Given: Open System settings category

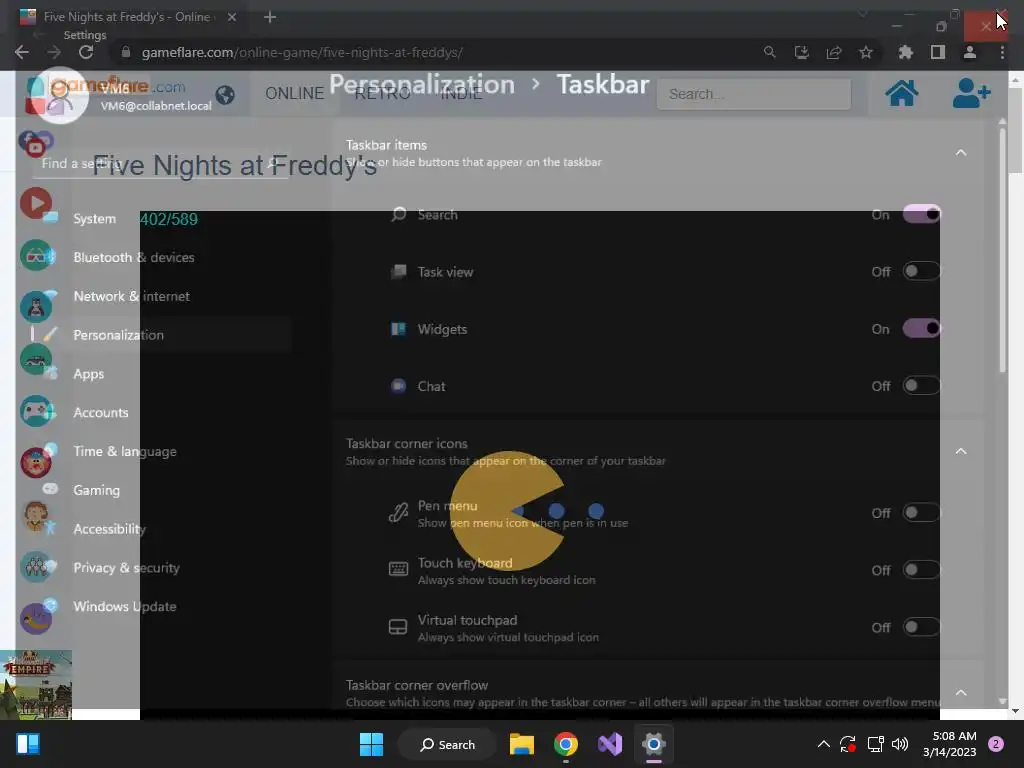Looking at the screenshot, I should (x=160, y=219).
